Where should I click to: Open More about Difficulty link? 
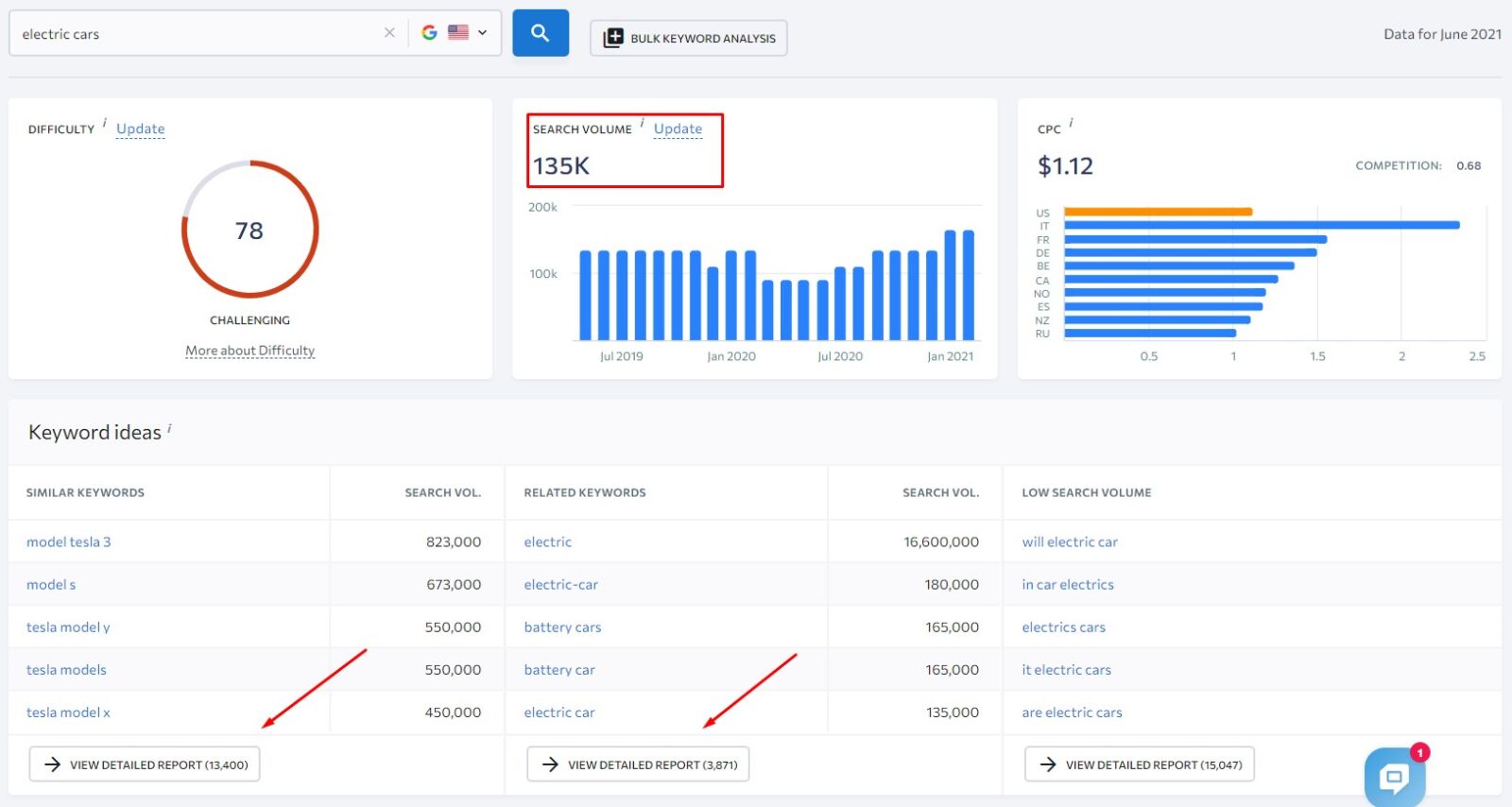(249, 351)
